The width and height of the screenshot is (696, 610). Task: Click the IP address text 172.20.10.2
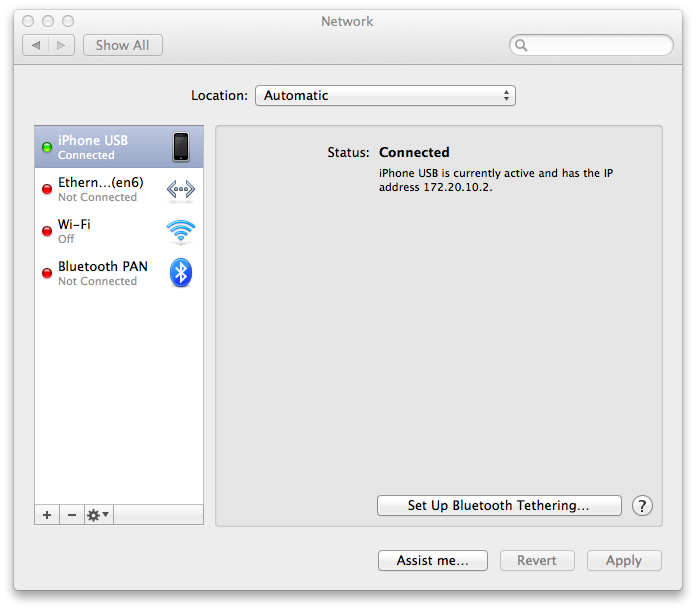[x=458, y=187]
